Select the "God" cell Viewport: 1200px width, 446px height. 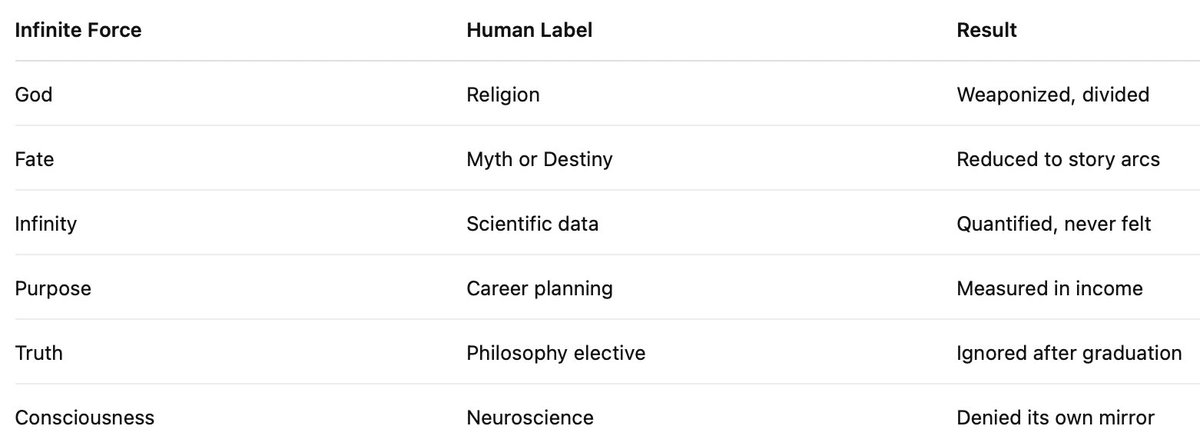tap(34, 95)
